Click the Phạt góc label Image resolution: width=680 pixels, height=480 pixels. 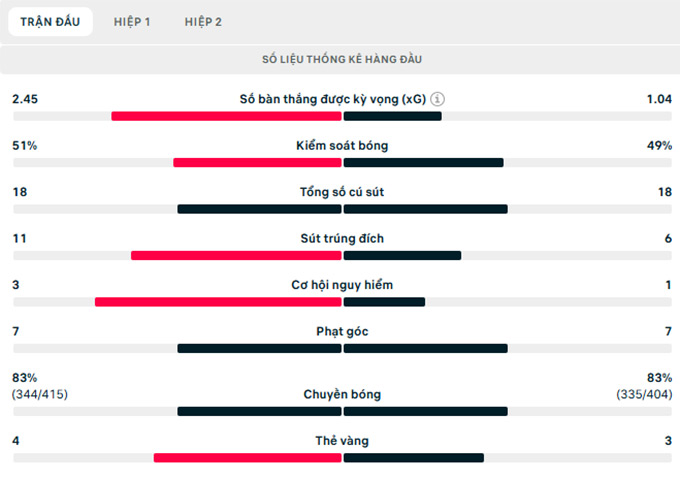[x=342, y=331]
